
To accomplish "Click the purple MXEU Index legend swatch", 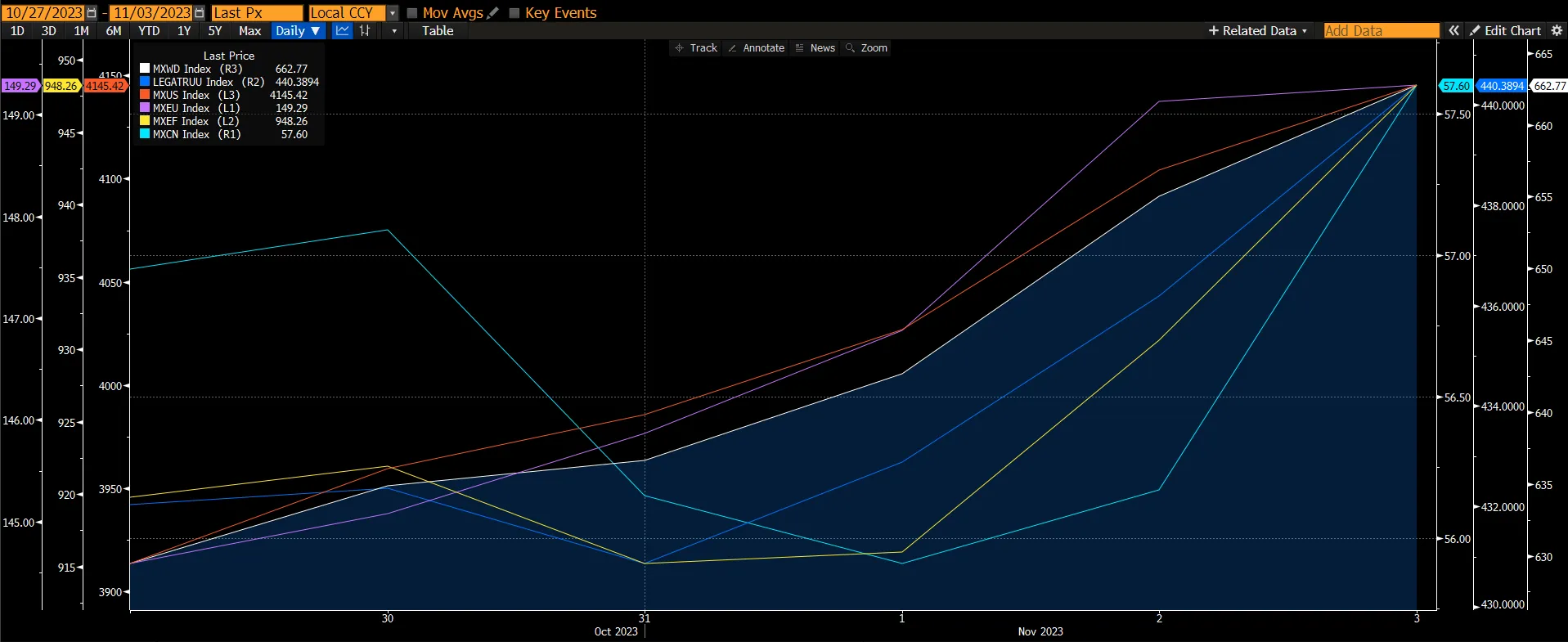I will click(145, 108).
